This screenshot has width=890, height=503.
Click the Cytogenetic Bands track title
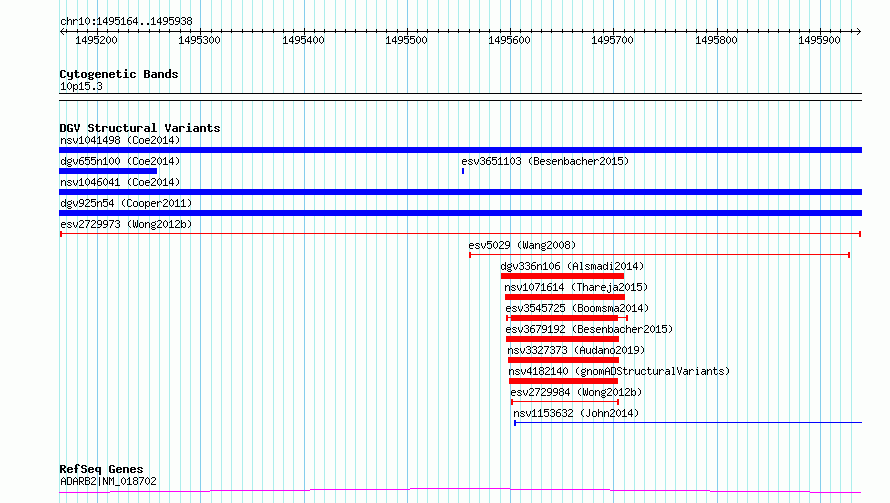pos(119,74)
